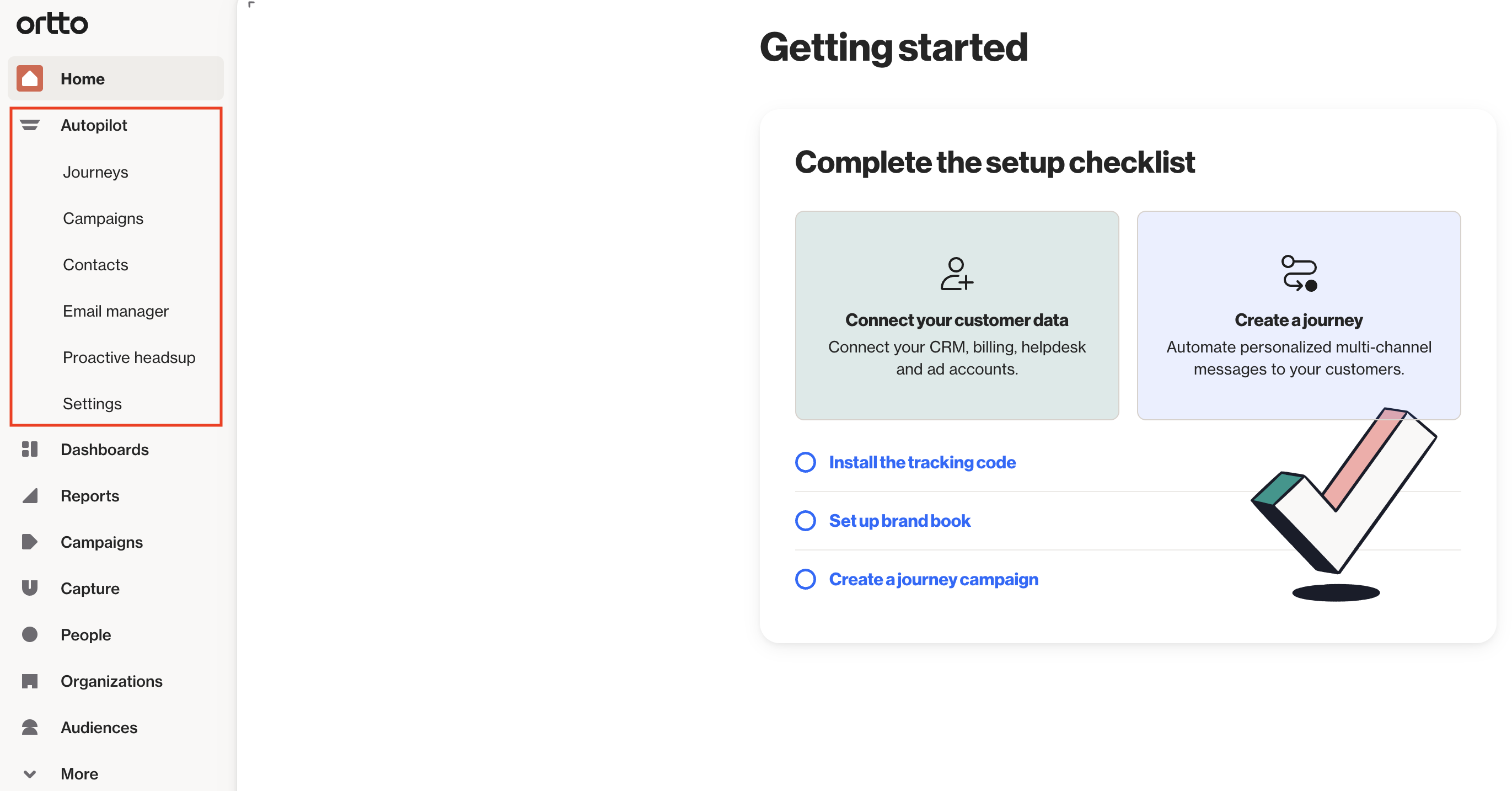Check the Set up brand book circle
The image size is (1512, 791).
coord(805,521)
